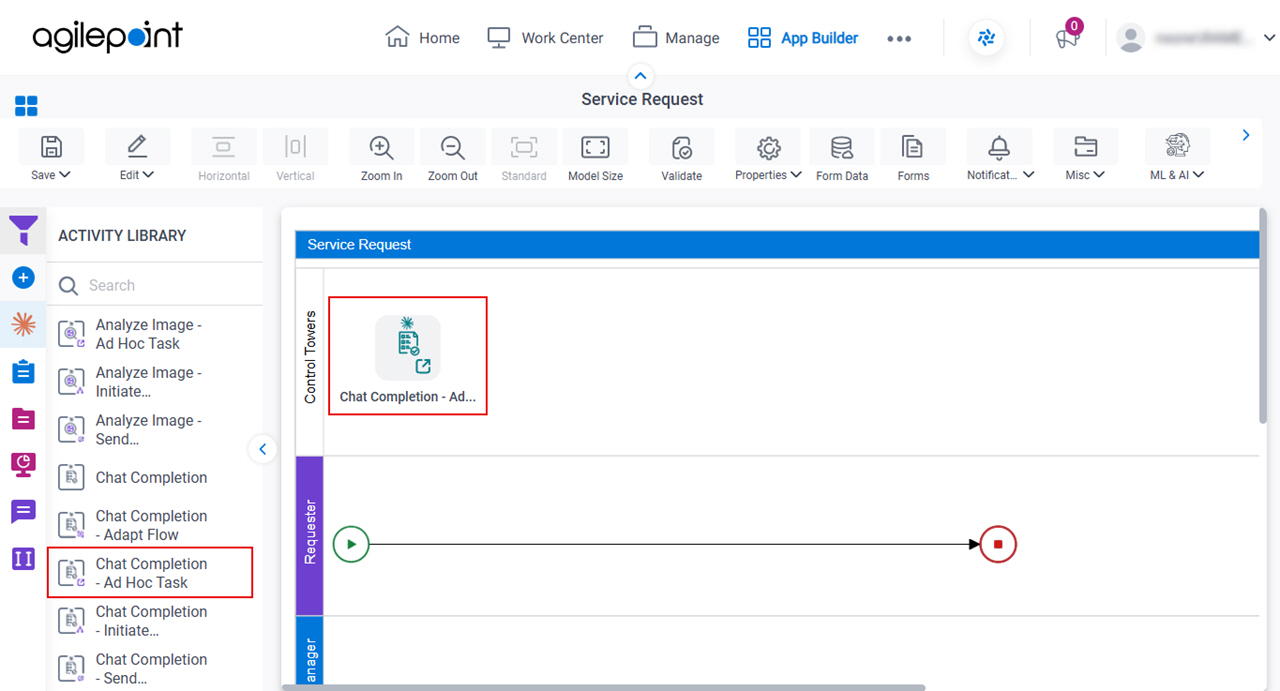1280x691 pixels.
Task: Click Zoom Out tool
Action: click(x=453, y=156)
